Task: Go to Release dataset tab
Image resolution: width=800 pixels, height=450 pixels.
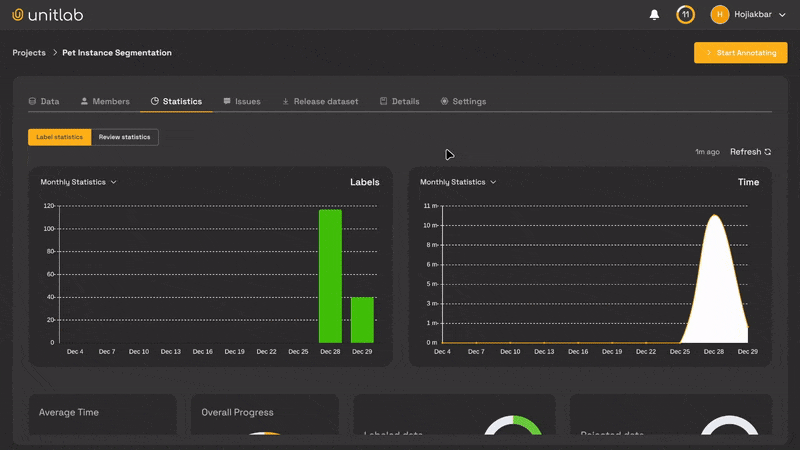Action: [320, 101]
